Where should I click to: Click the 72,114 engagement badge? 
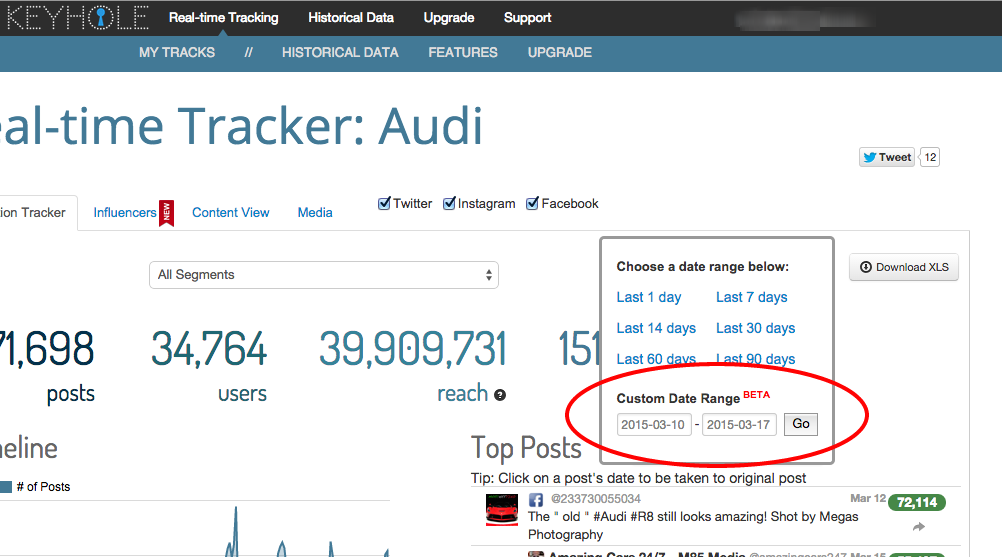[x=917, y=503]
